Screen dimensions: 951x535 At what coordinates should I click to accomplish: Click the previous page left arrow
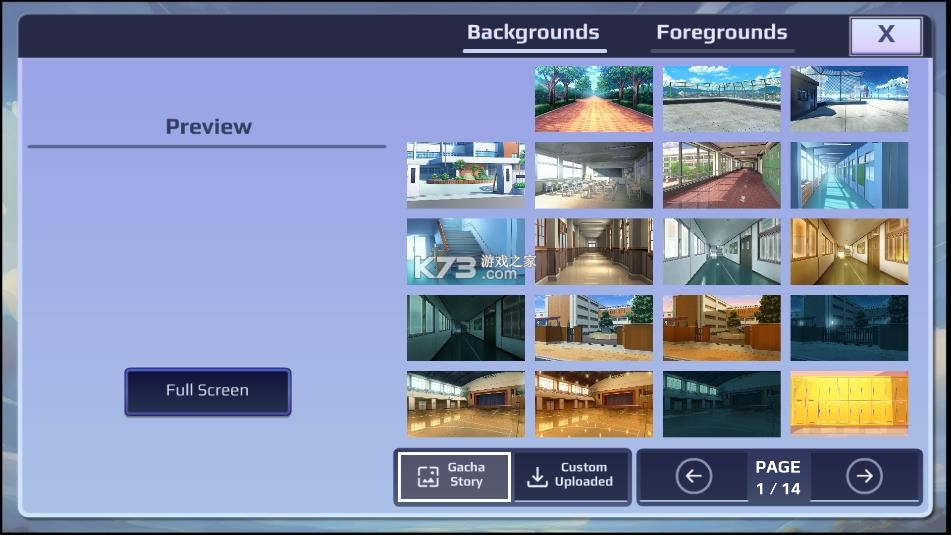[x=694, y=476]
